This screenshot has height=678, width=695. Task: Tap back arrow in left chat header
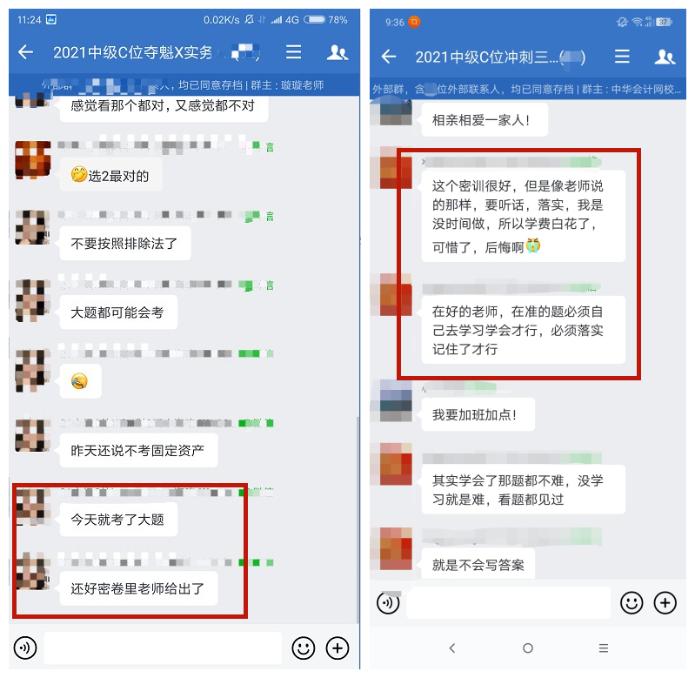pos(26,52)
